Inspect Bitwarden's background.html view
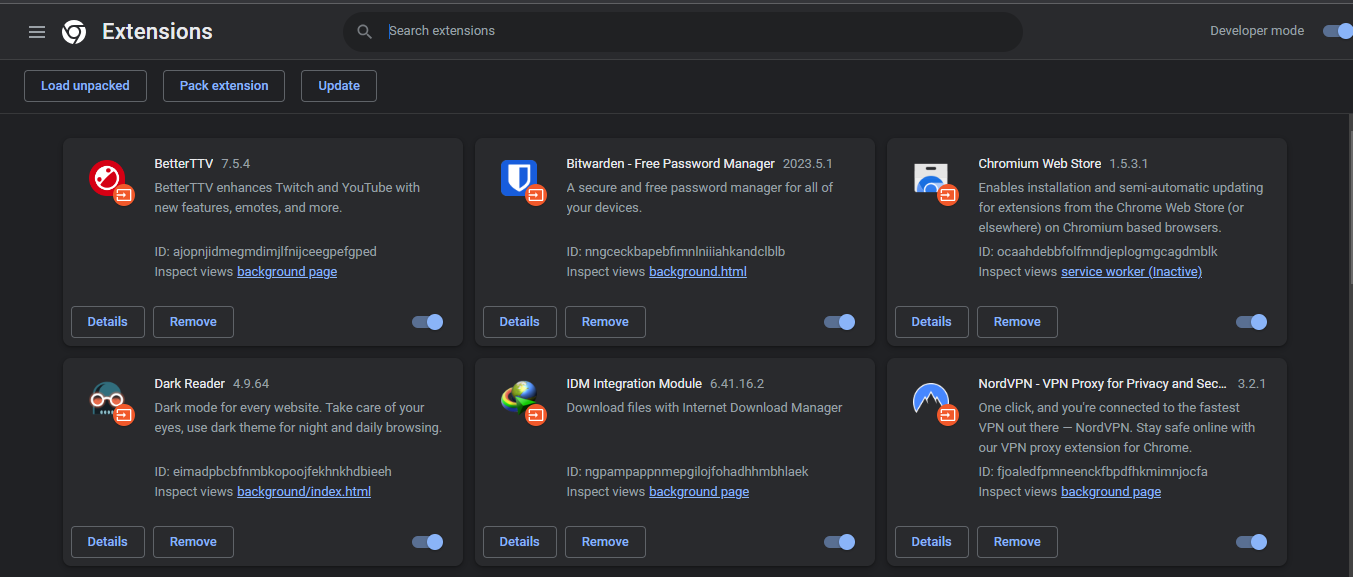The height and width of the screenshot is (577, 1353). [x=698, y=271]
